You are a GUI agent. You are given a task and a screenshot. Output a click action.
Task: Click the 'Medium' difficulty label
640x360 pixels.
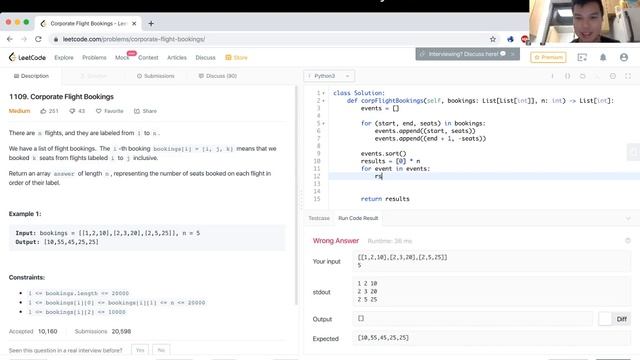coord(20,111)
